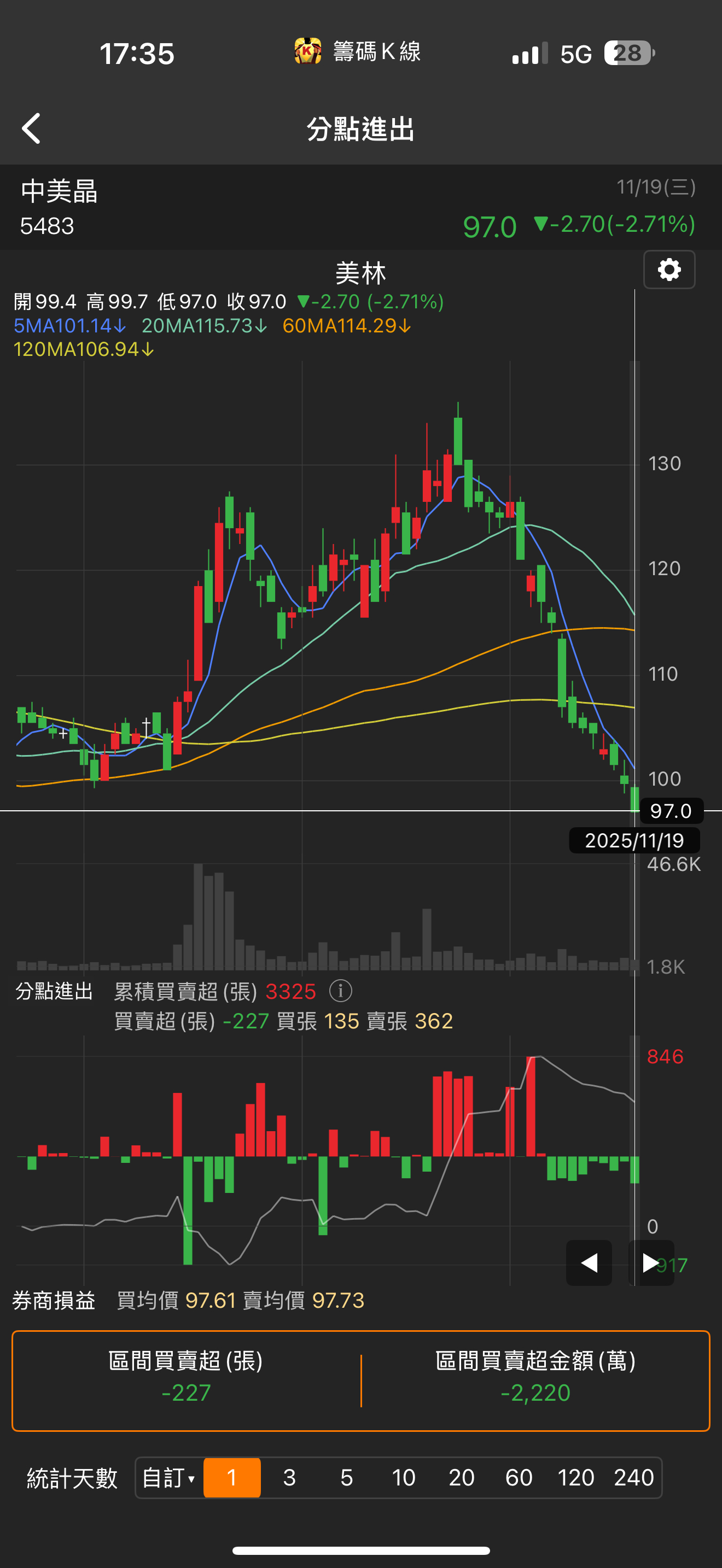722x1568 pixels.
Task: Tap the 17:35 clock in status bar
Action: pyautogui.click(x=137, y=54)
